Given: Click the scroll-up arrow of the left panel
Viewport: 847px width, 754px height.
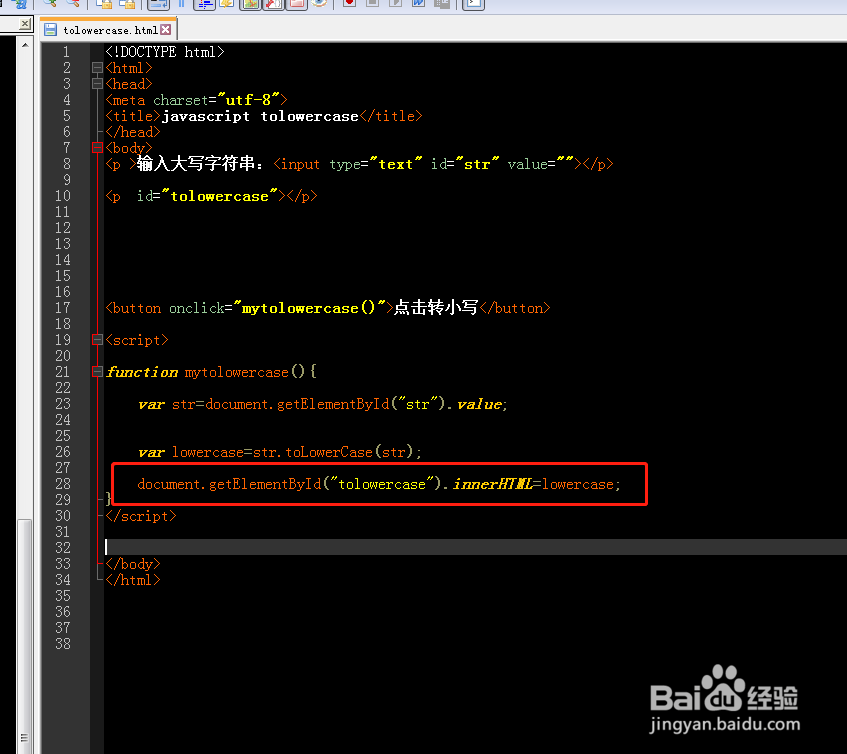Looking at the screenshot, I should 25,45.
